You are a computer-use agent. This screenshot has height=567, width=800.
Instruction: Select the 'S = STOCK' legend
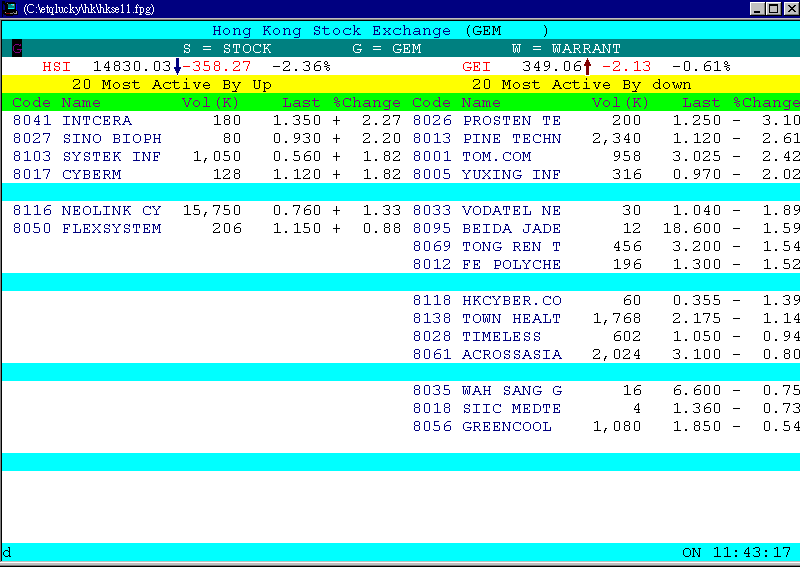[x=227, y=48]
